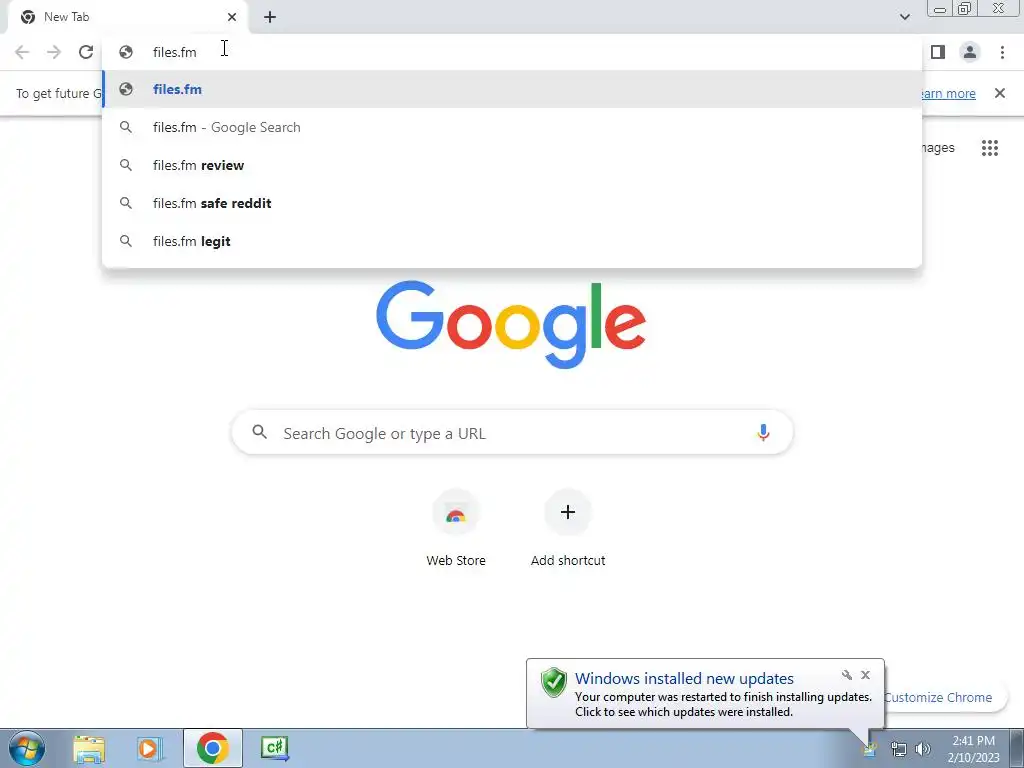
Task: Click into the address bar text files.fm
Action: [x=174, y=52]
